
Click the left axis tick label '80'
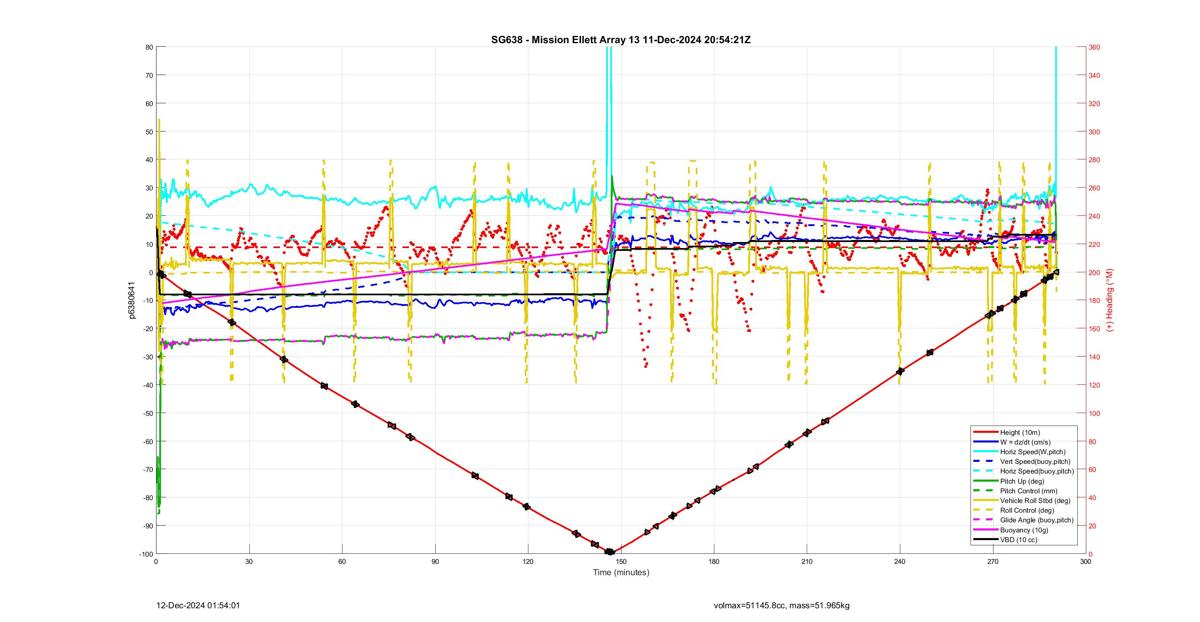[148, 47]
